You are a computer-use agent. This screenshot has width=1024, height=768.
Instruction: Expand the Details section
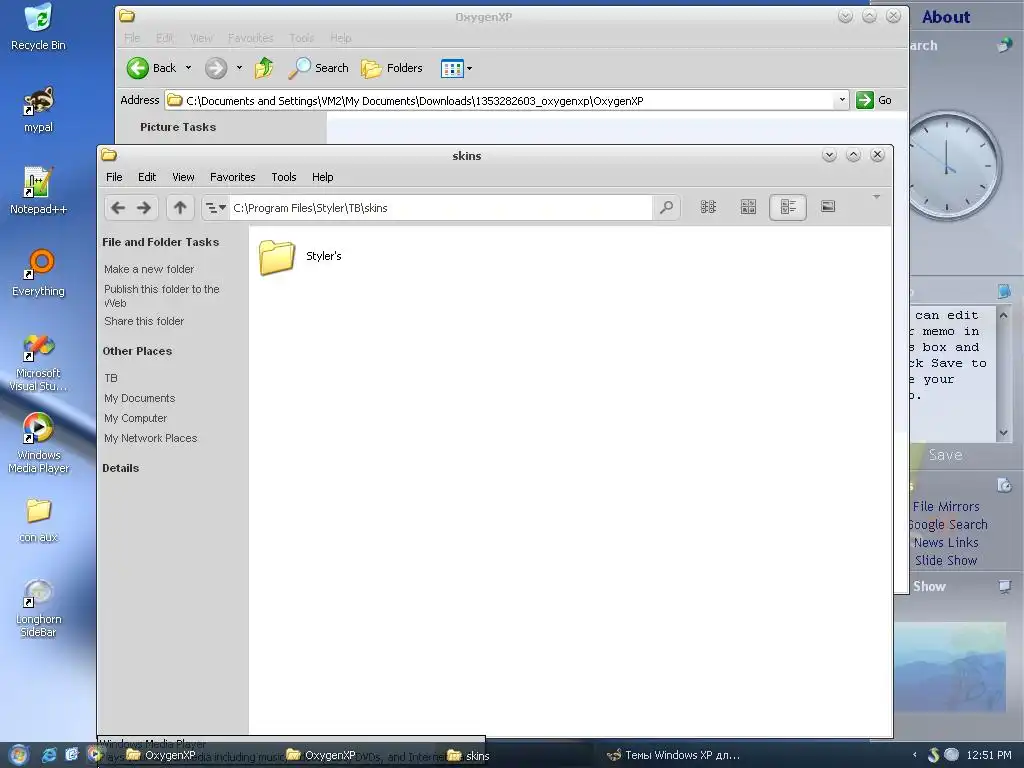(x=121, y=468)
